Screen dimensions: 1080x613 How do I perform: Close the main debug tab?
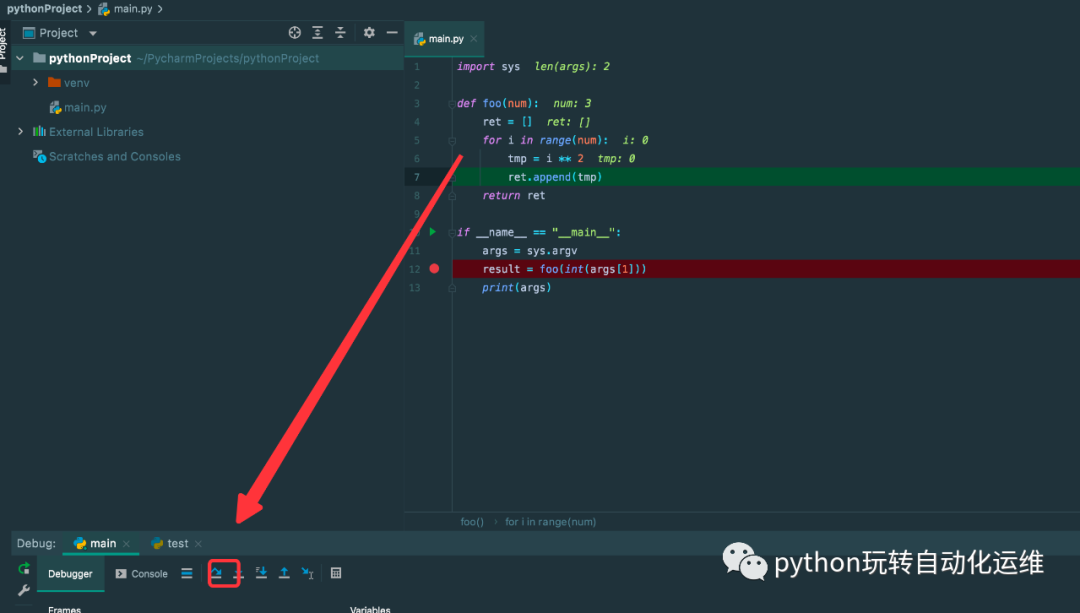point(126,544)
